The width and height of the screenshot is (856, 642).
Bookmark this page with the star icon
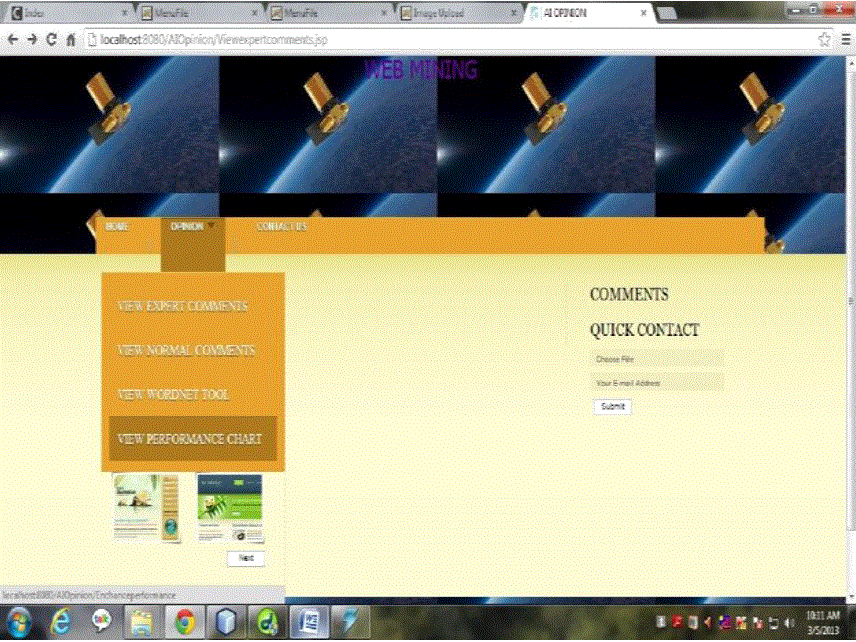(824, 40)
